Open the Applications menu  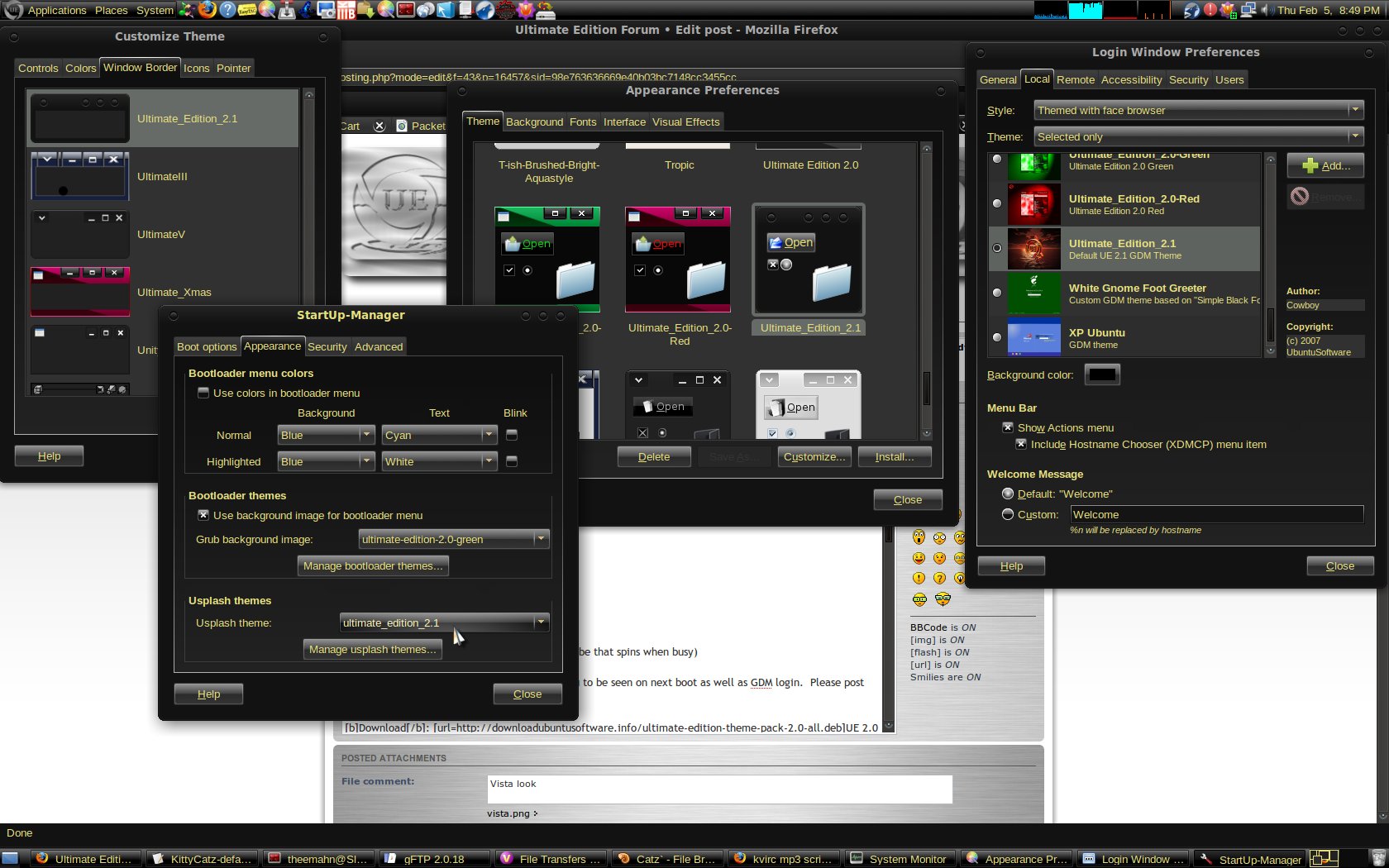57,10
